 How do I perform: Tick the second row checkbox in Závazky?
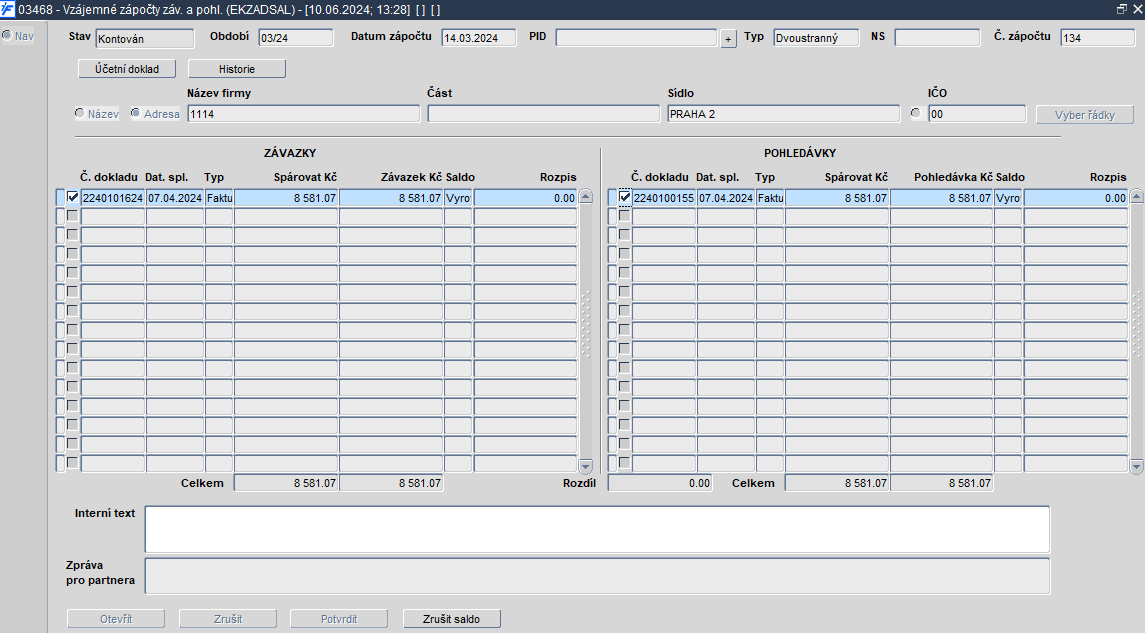coord(72,216)
